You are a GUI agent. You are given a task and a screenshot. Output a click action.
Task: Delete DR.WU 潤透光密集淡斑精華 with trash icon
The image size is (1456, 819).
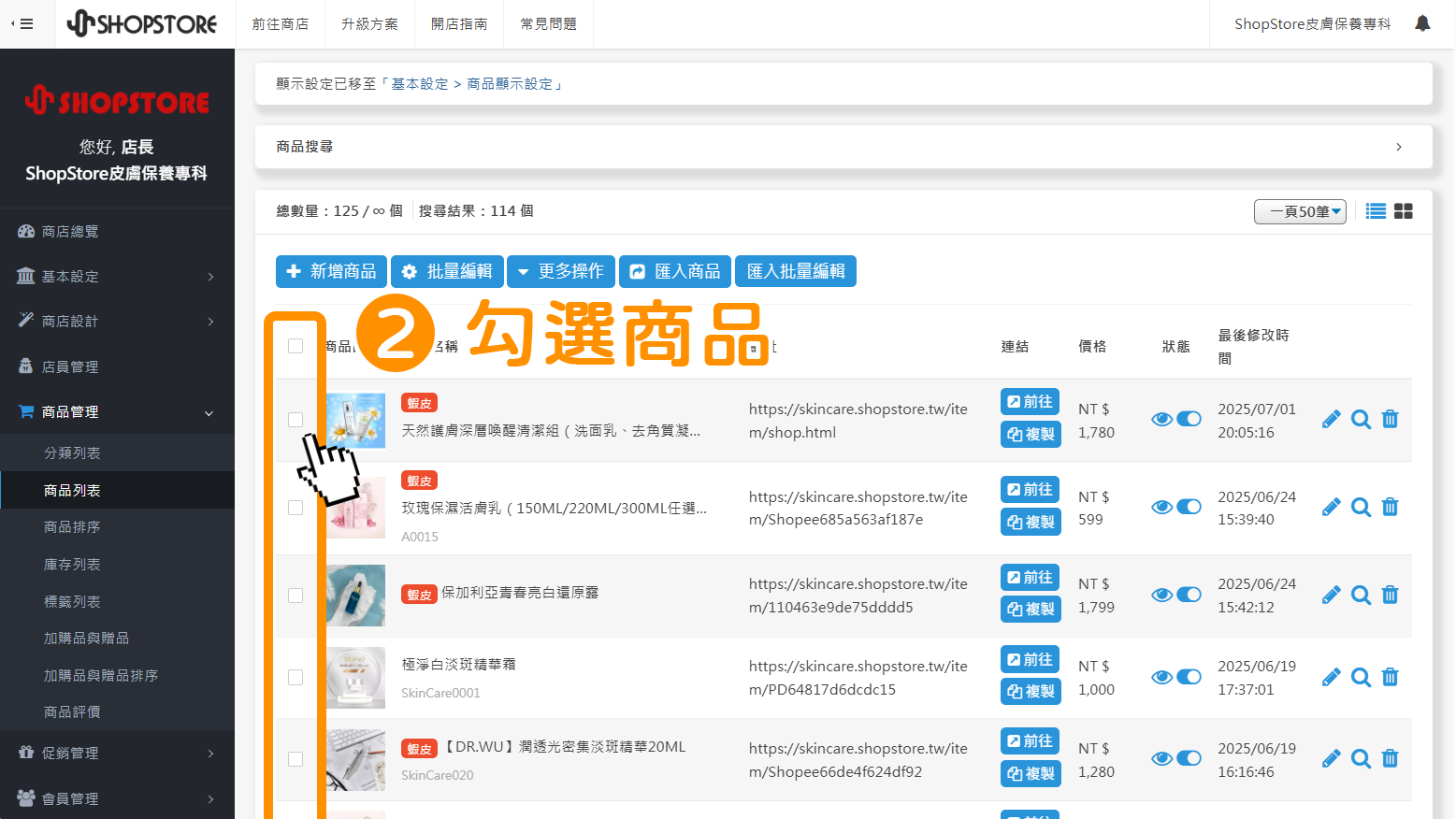point(1391,758)
